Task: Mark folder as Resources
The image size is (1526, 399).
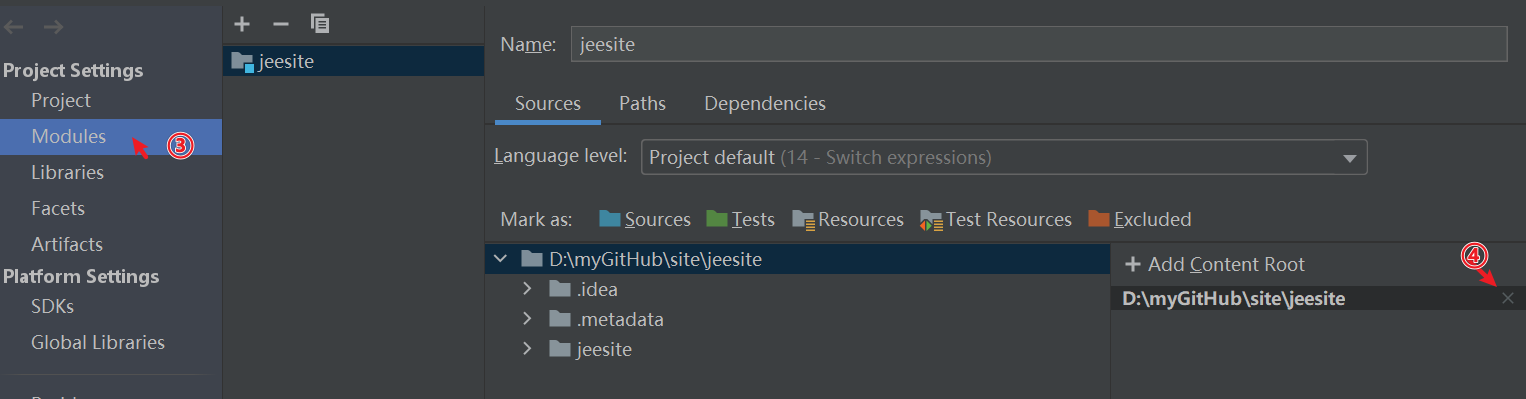Action: pos(848,219)
